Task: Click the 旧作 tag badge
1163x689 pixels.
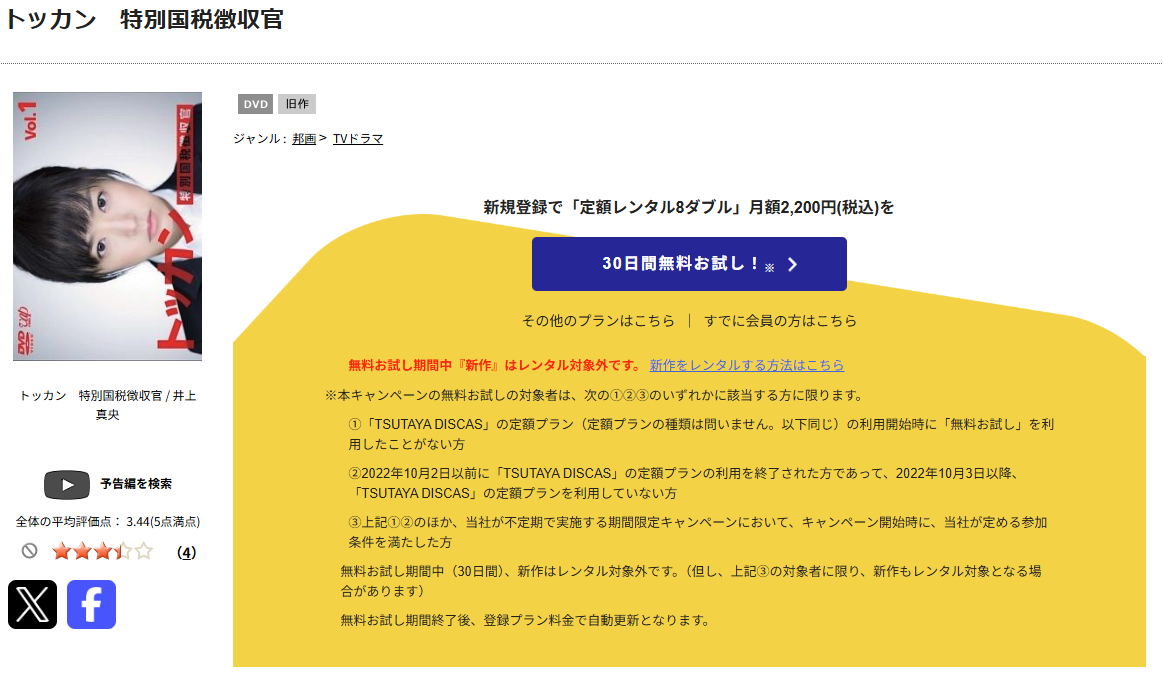Action: click(297, 104)
